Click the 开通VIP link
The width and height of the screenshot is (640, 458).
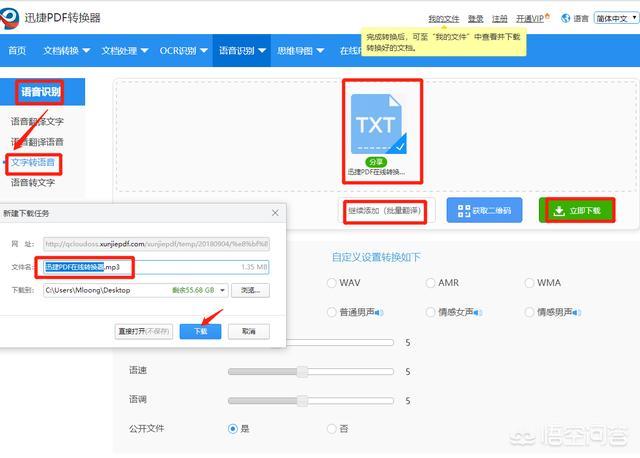[532, 18]
